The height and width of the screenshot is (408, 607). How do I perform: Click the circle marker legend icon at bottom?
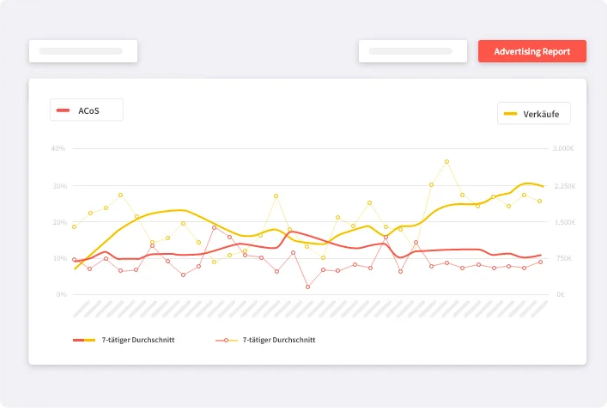(x=227, y=340)
